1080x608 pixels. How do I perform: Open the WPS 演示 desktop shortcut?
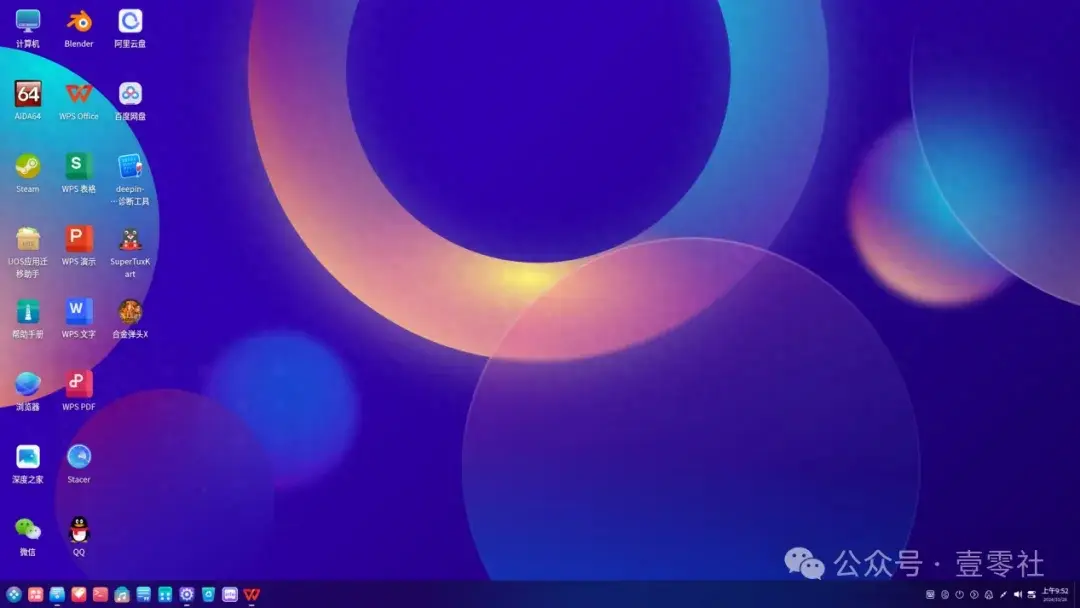click(79, 246)
